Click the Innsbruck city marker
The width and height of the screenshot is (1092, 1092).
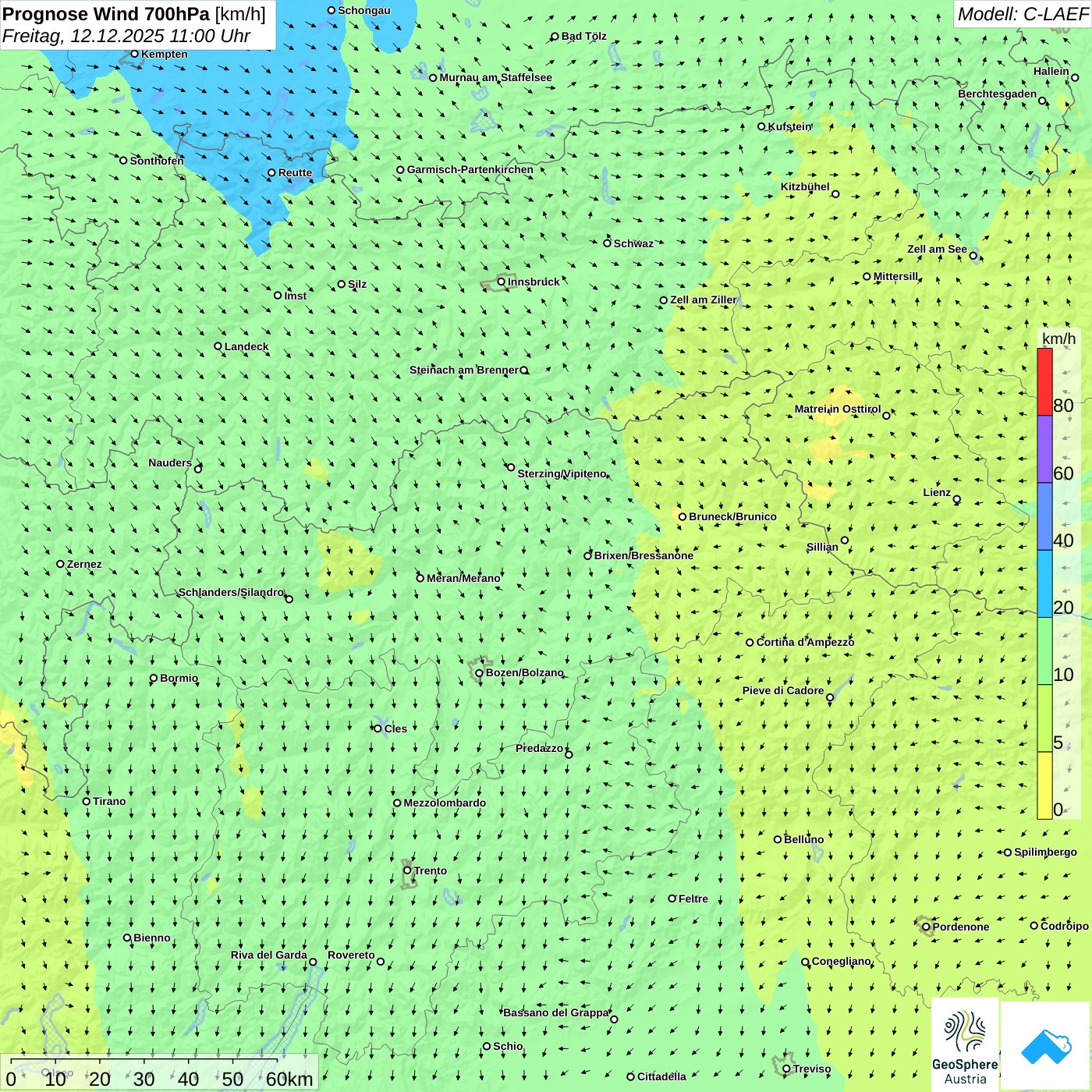coord(502,282)
